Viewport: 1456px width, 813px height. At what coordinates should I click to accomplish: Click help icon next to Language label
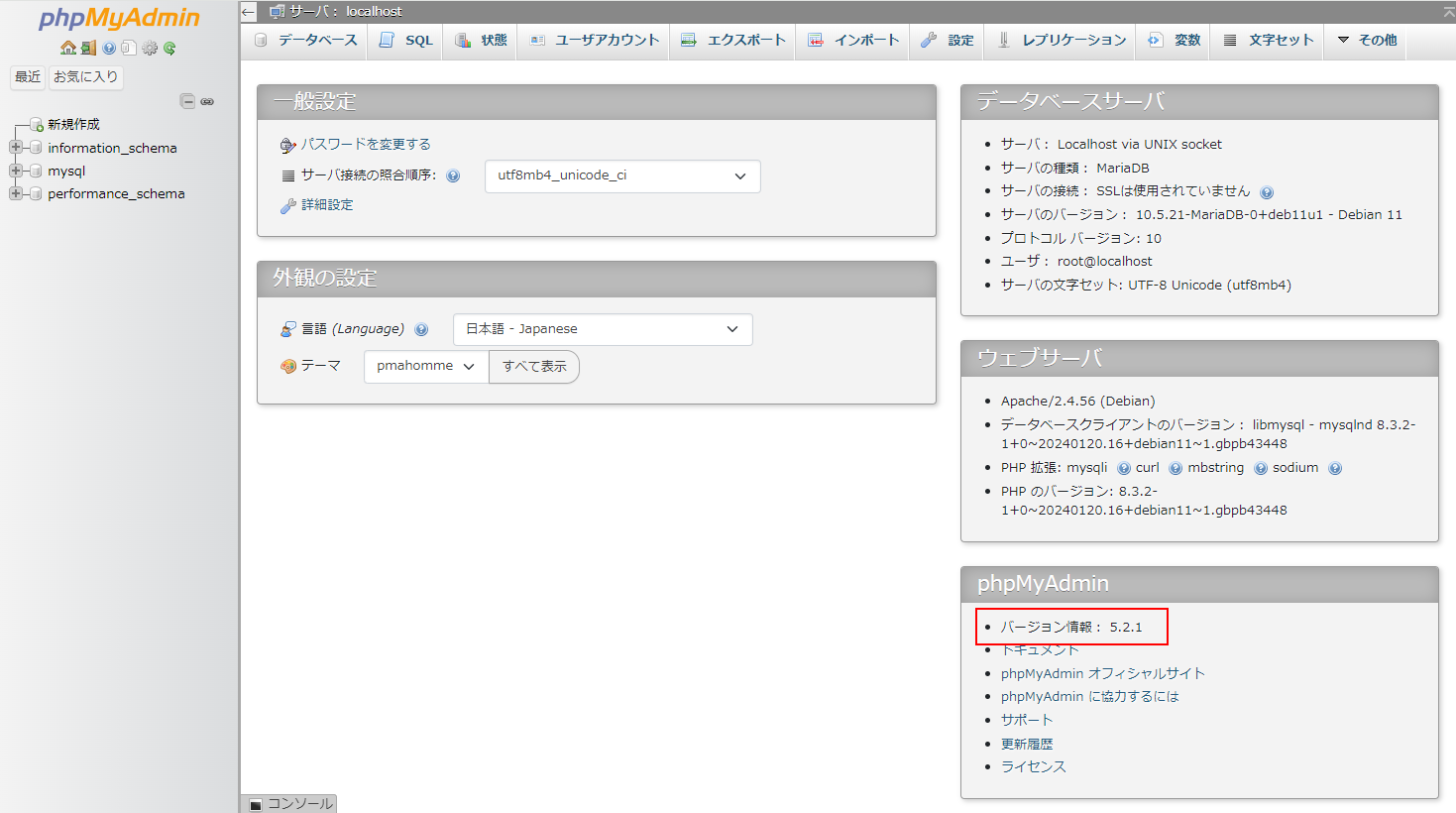[421, 329]
